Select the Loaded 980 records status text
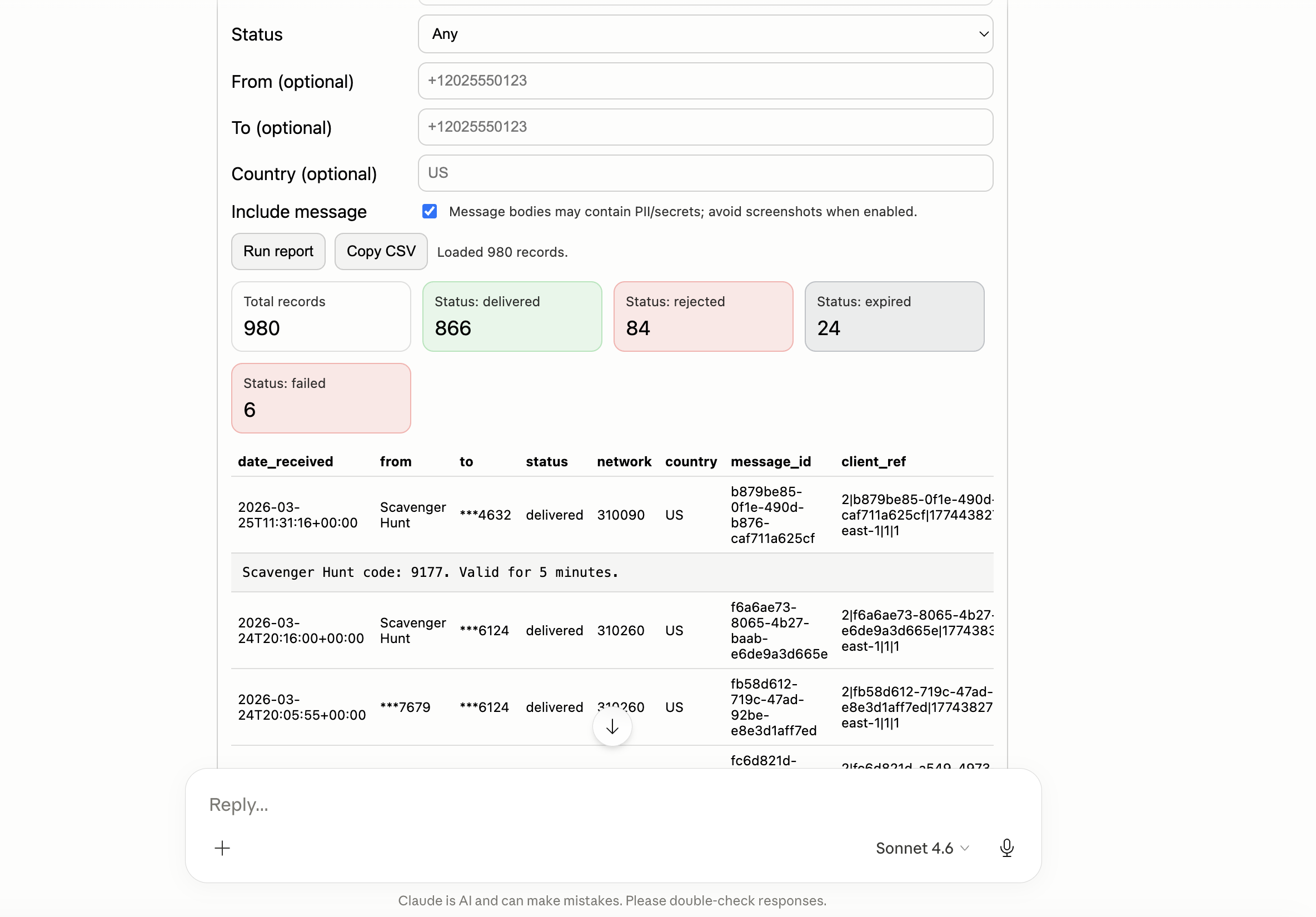1316x917 pixels. click(x=502, y=252)
